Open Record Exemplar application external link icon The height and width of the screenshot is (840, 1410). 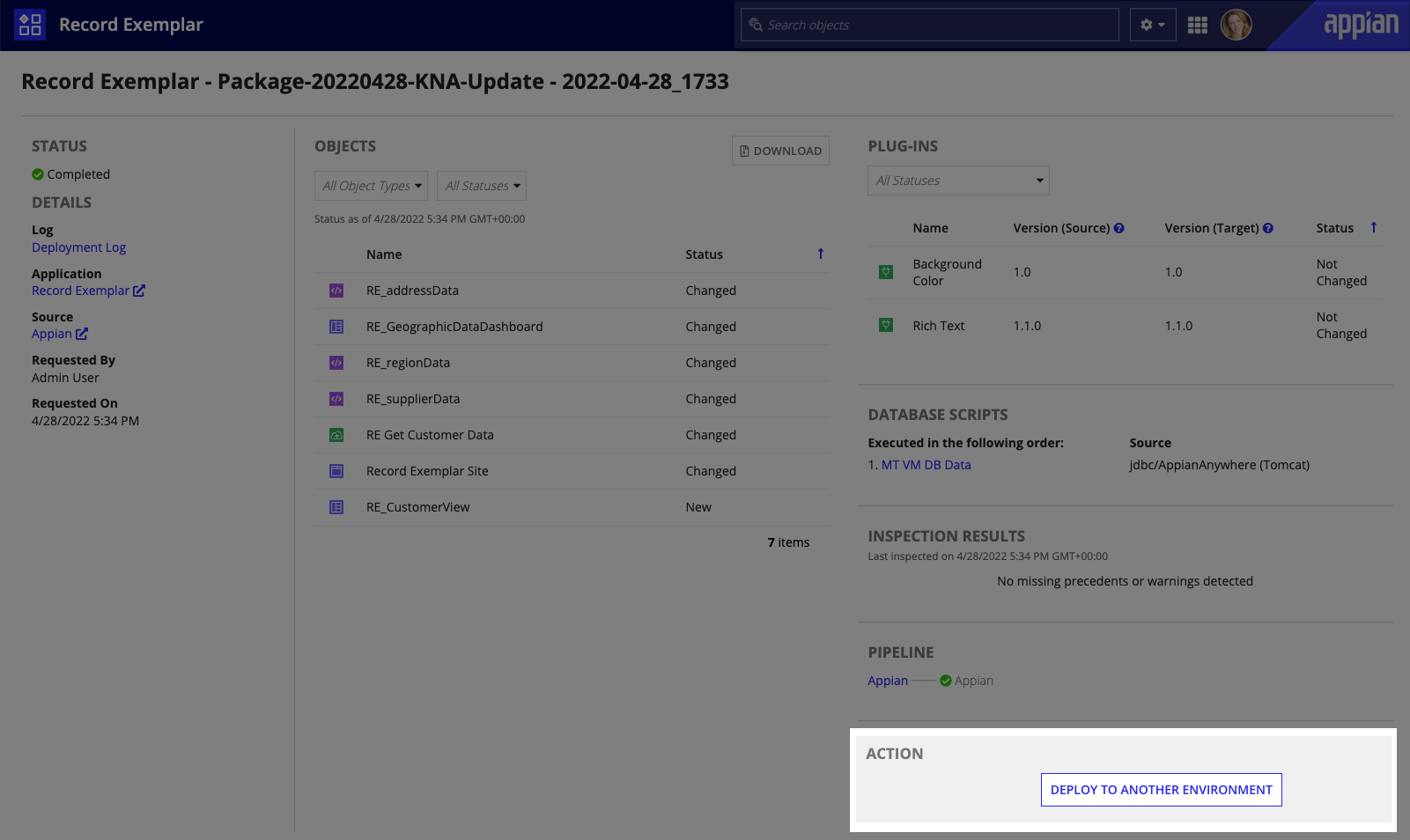139,291
